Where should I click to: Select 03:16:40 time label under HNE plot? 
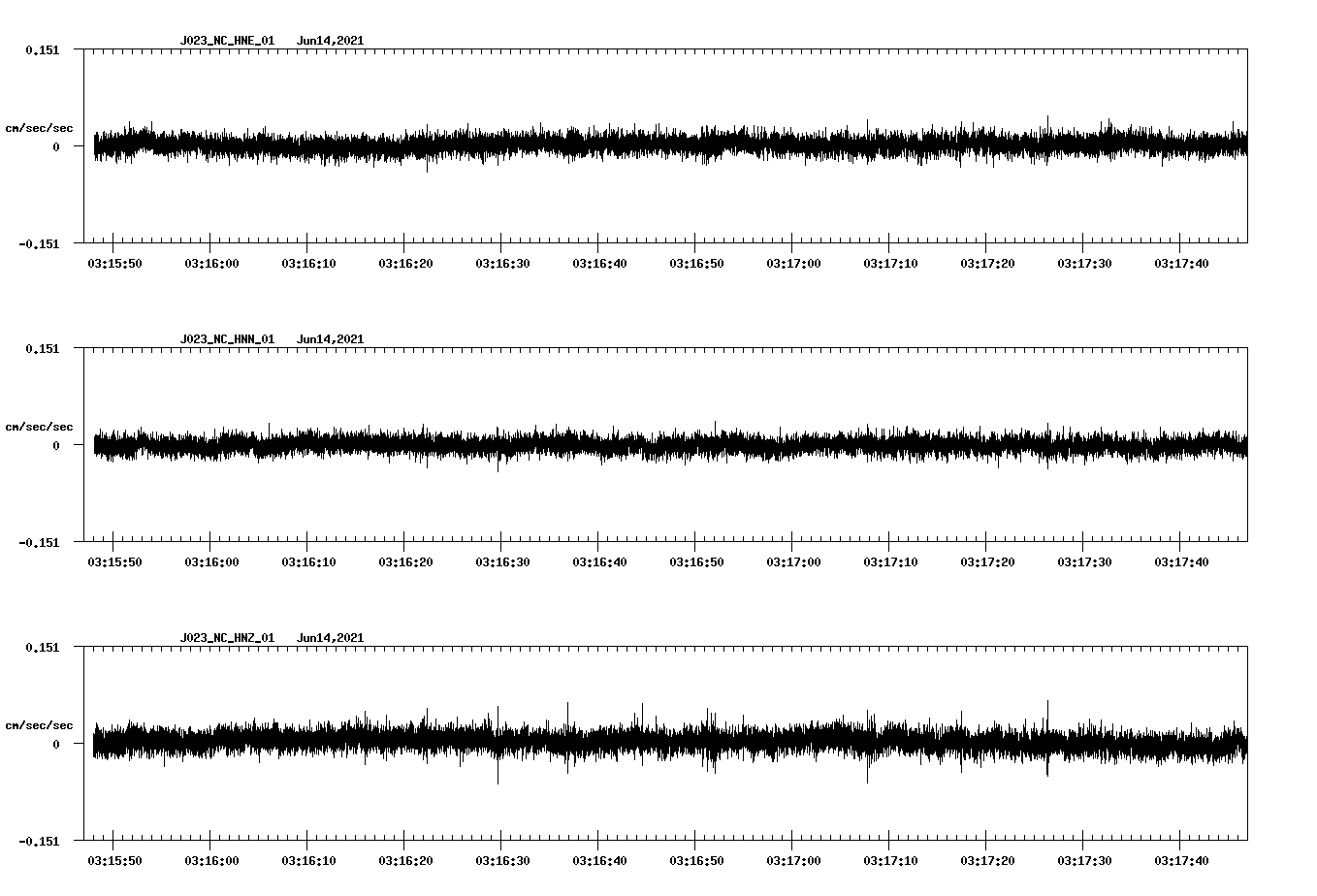599,264
